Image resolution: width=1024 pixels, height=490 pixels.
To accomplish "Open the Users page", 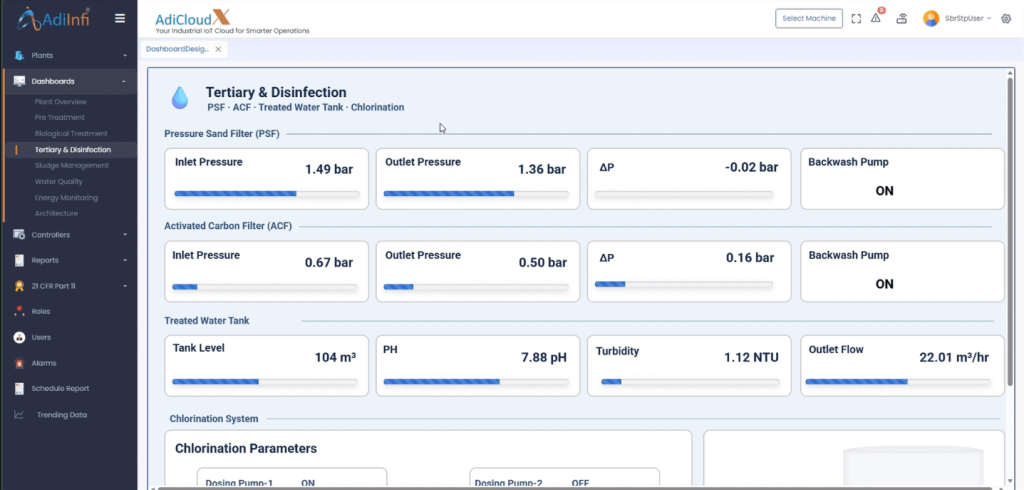I will tap(41, 337).
